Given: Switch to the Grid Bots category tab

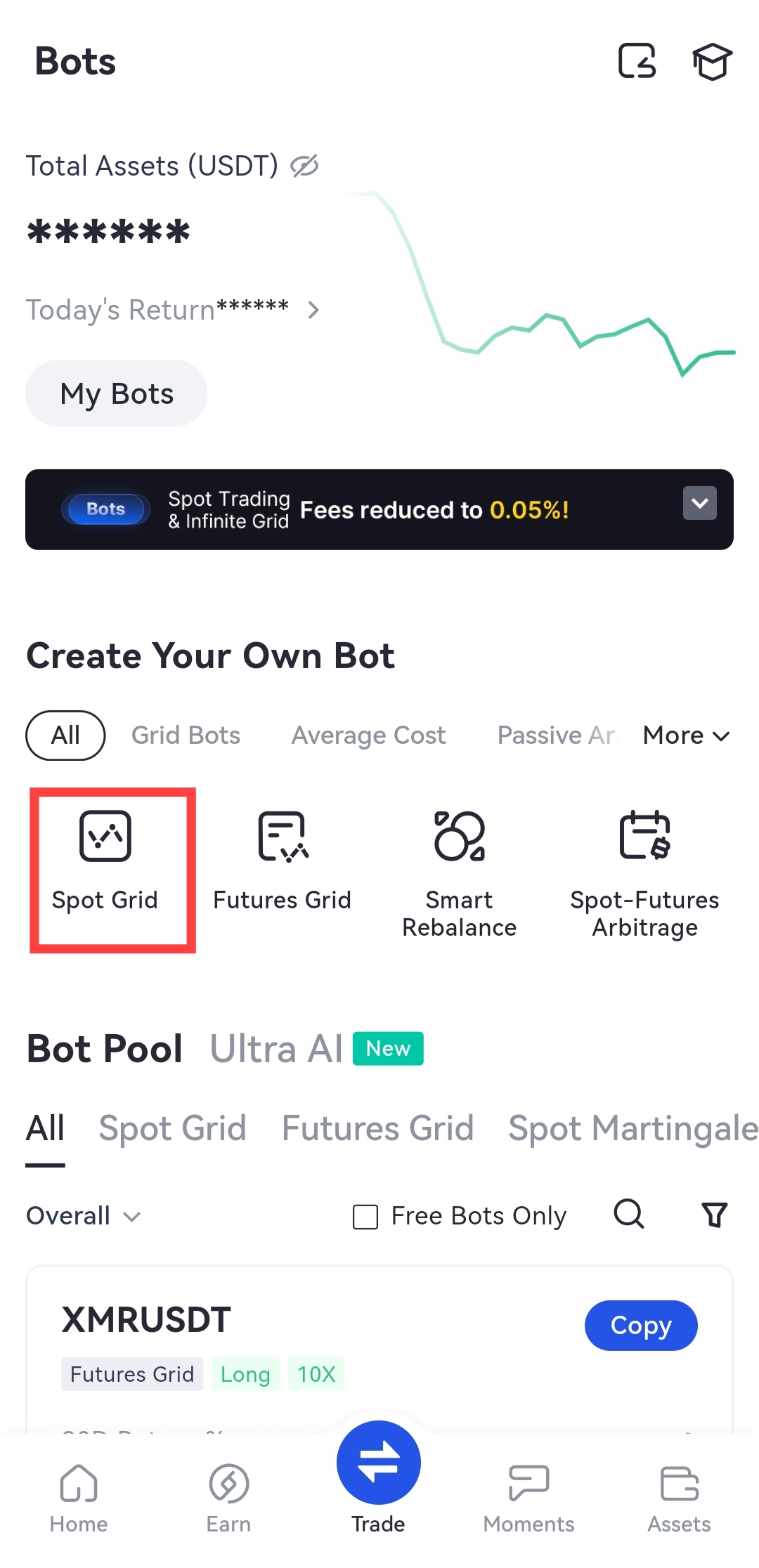Looking at the screenshot, I should click(x=186, y=736).
